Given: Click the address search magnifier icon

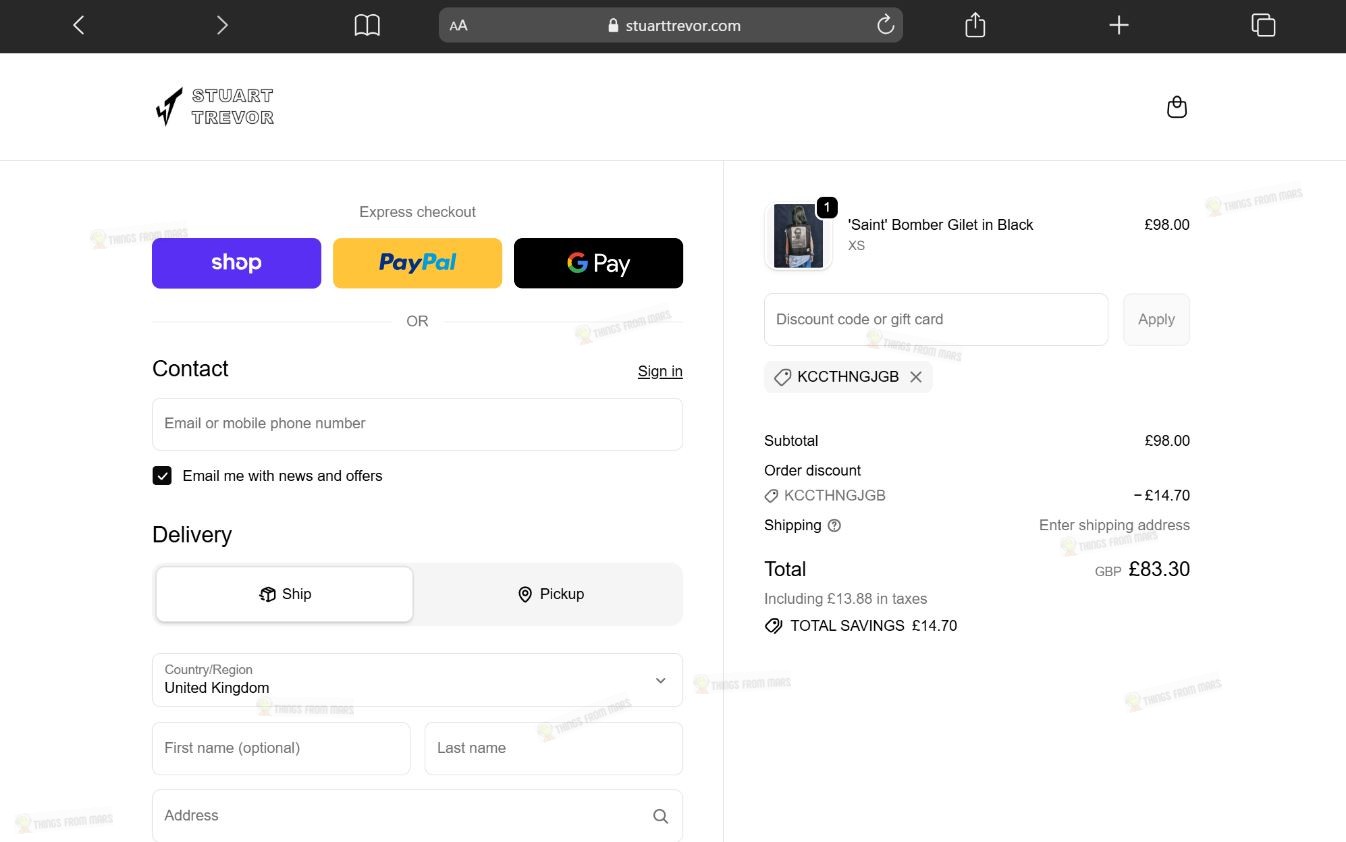Looking at the screenshot, I should [x=660, y=816].
